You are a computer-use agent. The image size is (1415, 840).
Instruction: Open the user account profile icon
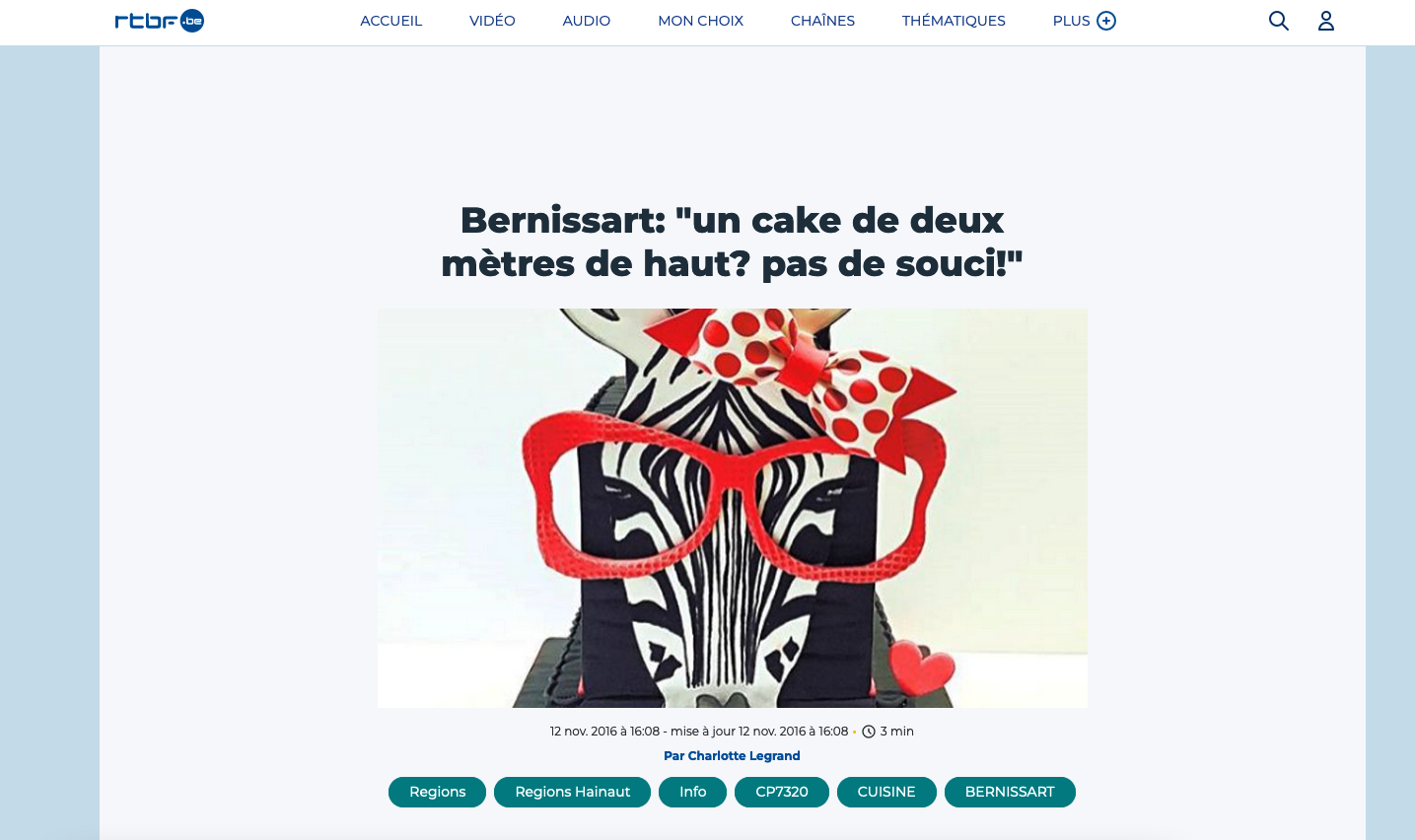1326,21
